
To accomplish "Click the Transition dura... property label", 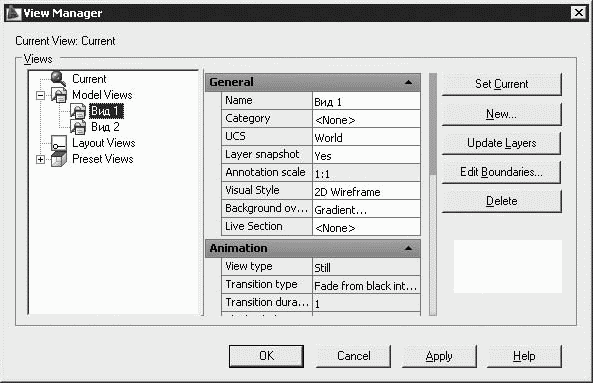I will (x=267, y=302).
